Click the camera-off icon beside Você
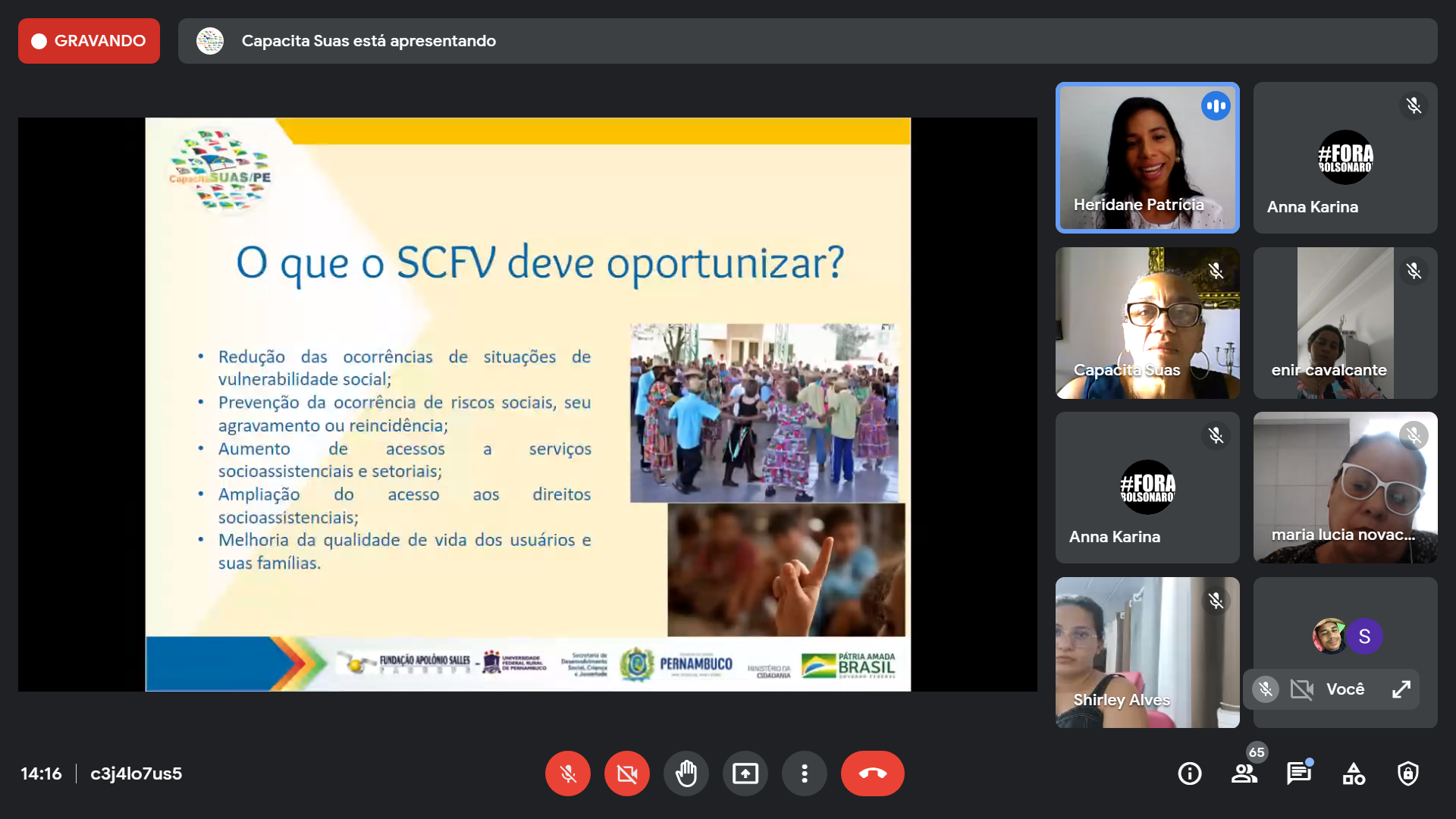 pyautogui.click(x=1301, y=689)
